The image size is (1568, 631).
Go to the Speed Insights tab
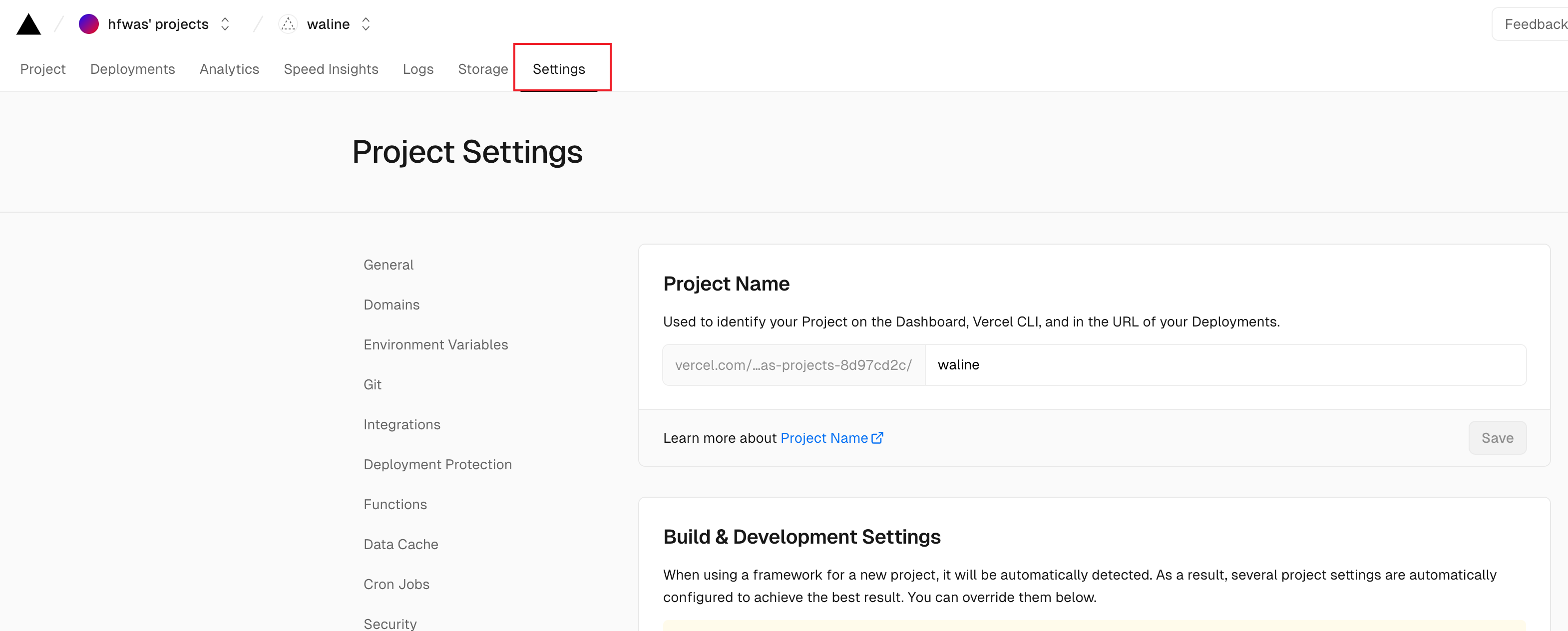pos(331,69)
